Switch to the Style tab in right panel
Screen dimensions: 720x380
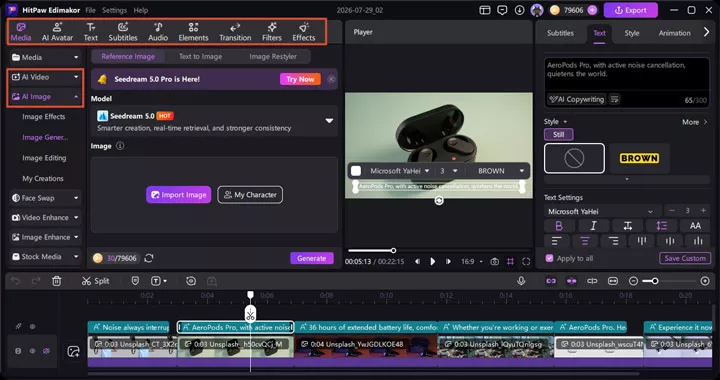click(632, 33)
